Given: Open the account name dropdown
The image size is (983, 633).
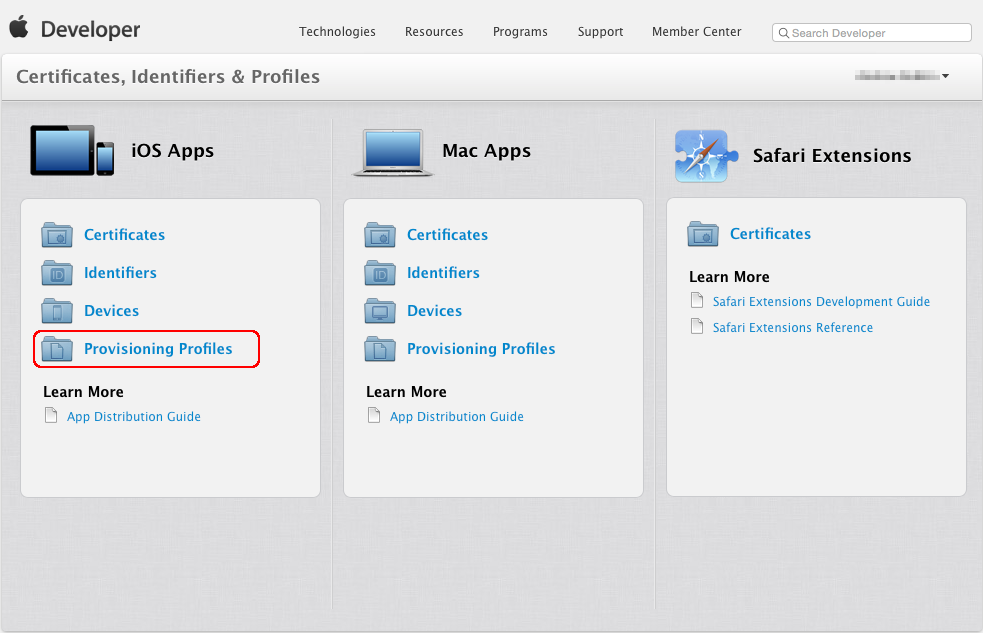Looking at the screenshot, I should click(x=900, y=75).
